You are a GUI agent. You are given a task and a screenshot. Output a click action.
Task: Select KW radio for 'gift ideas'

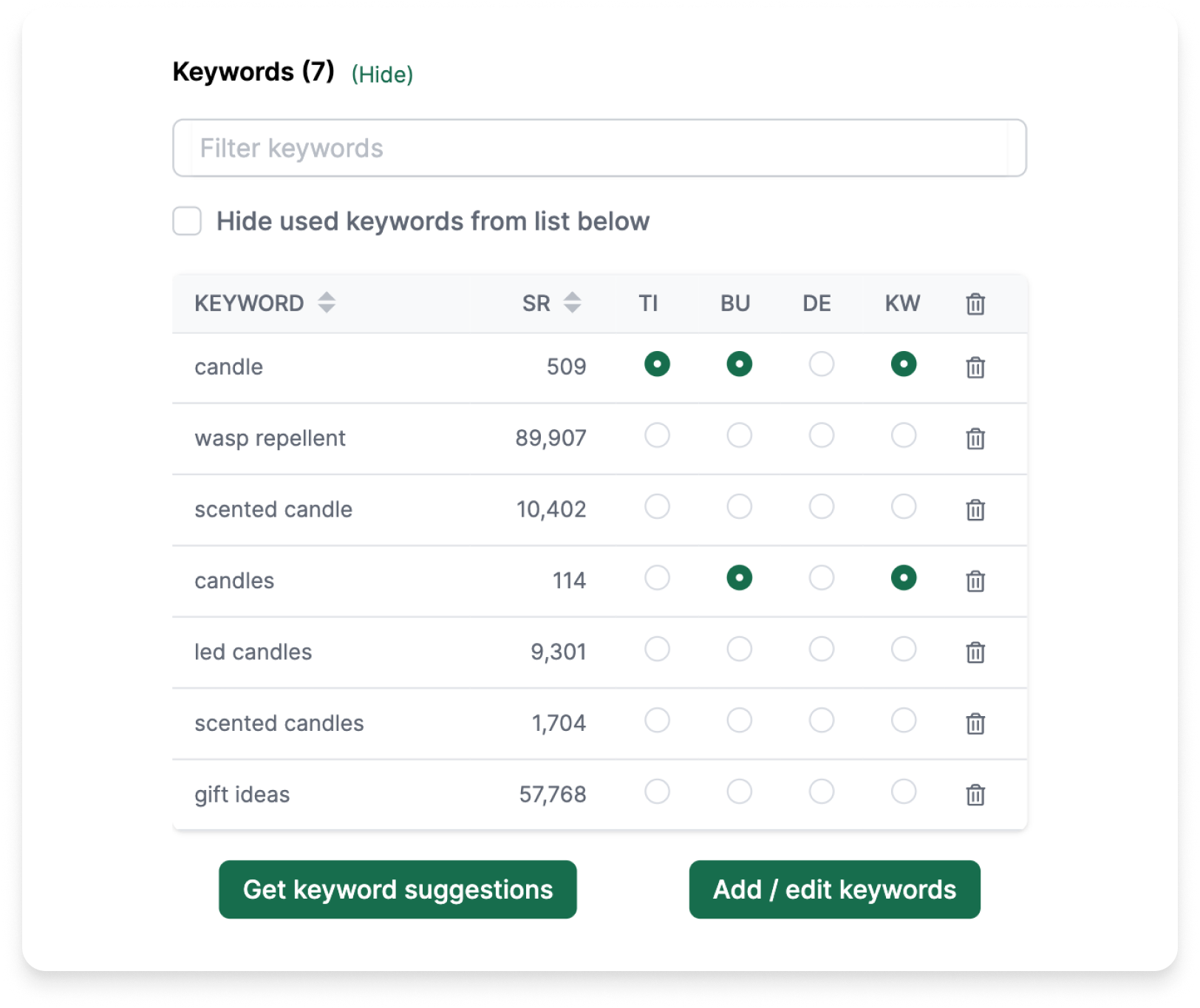coord(903,791)
